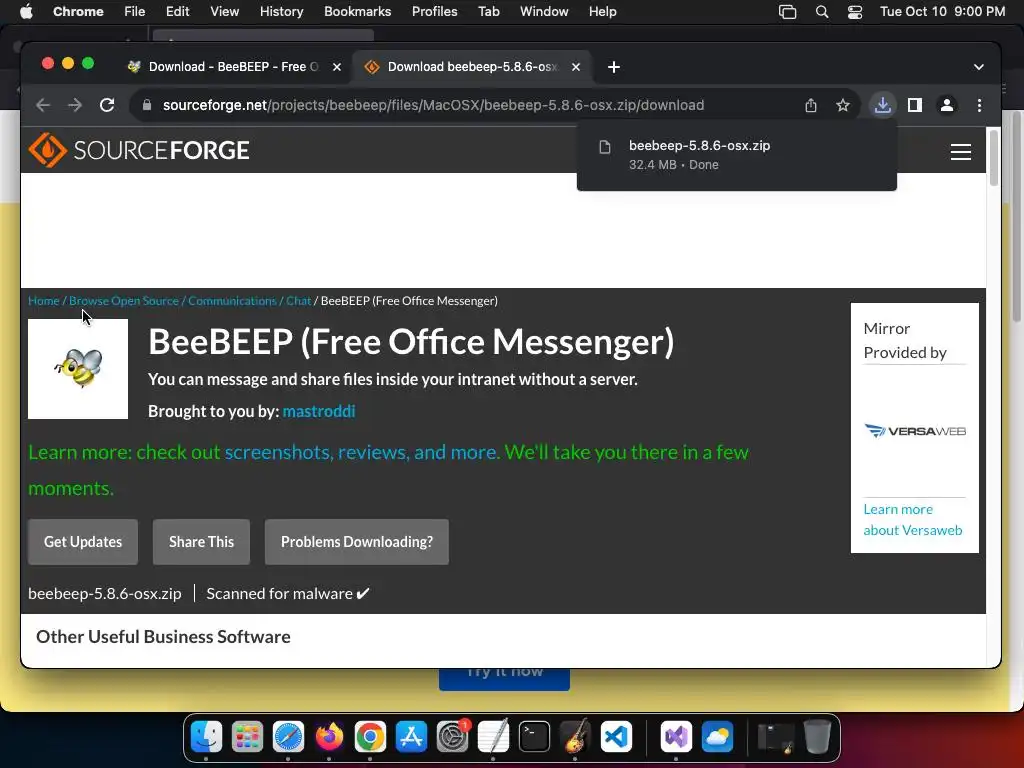The width and height of the screenshot is (1024, 768).
Task: Open Chrome three-dot menu
Action: pos(979,105)
